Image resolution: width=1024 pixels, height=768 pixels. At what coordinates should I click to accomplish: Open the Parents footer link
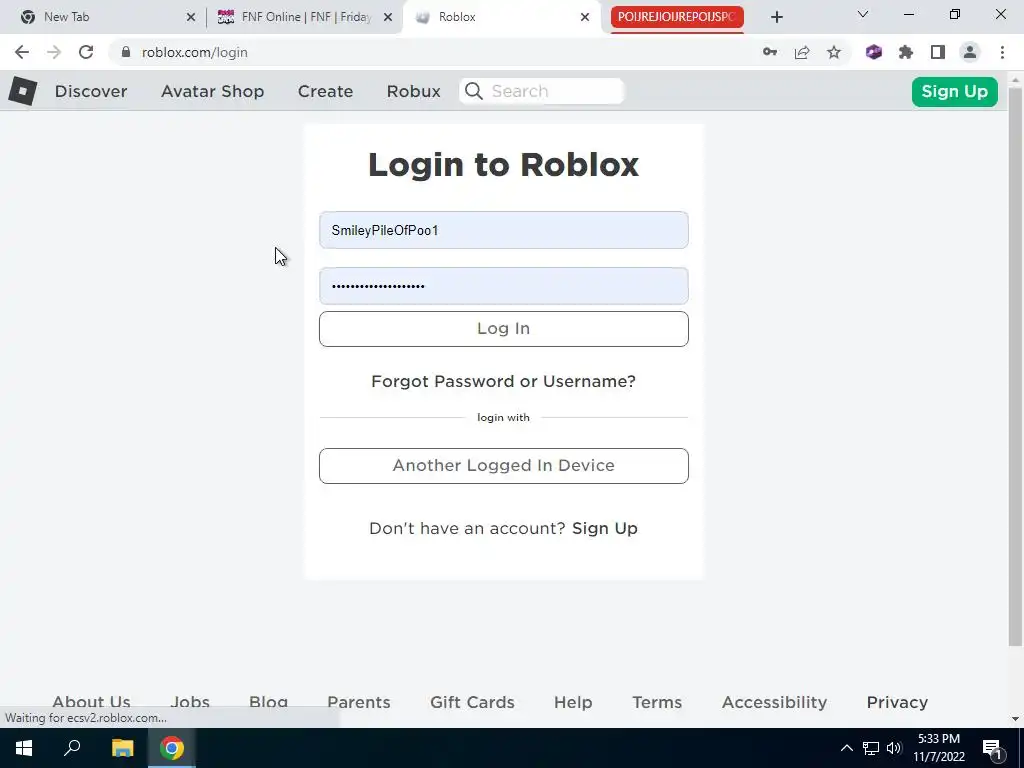coord(359,702)
